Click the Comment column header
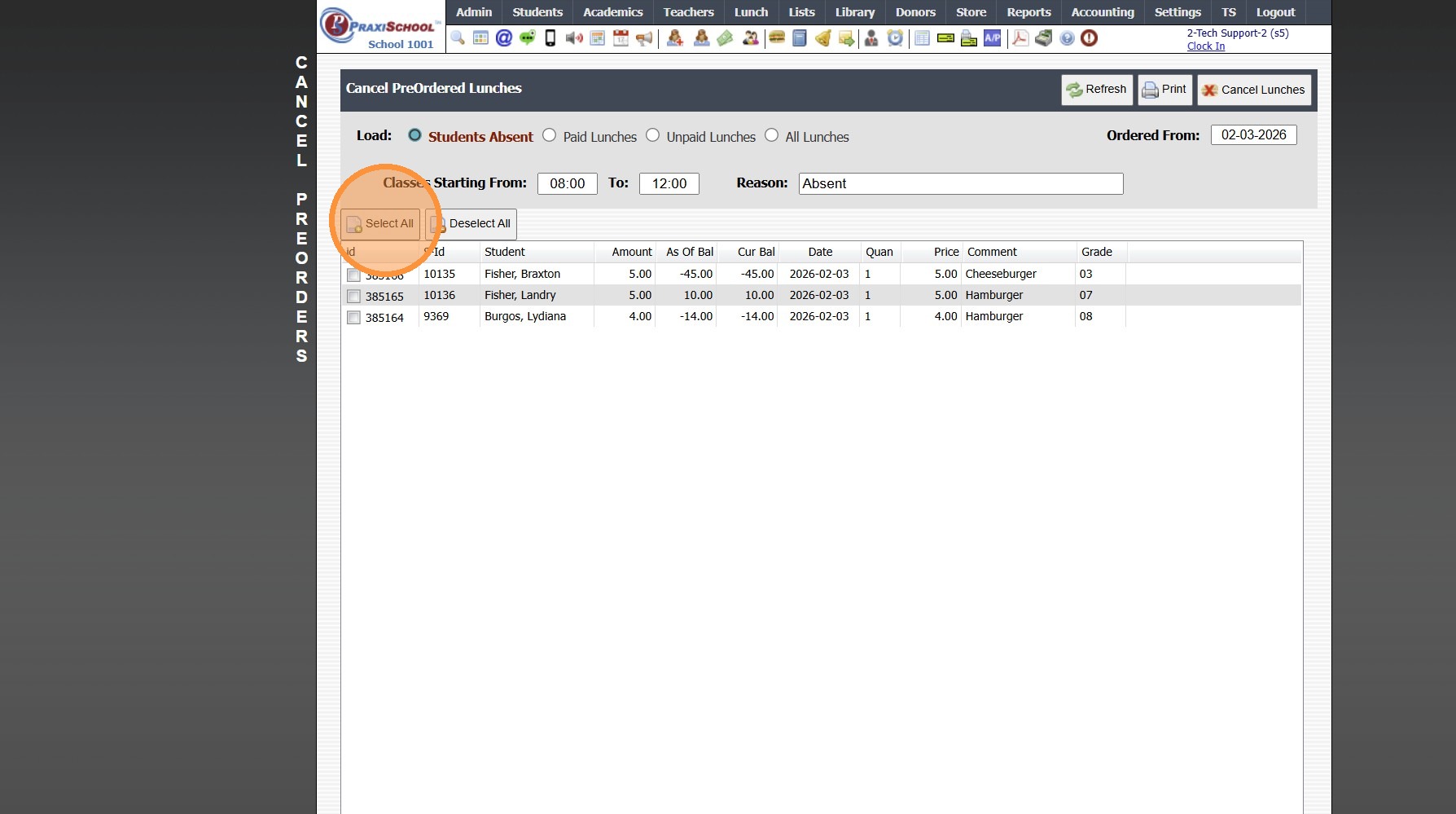1456x814 pixels. [x=992, y=252]
